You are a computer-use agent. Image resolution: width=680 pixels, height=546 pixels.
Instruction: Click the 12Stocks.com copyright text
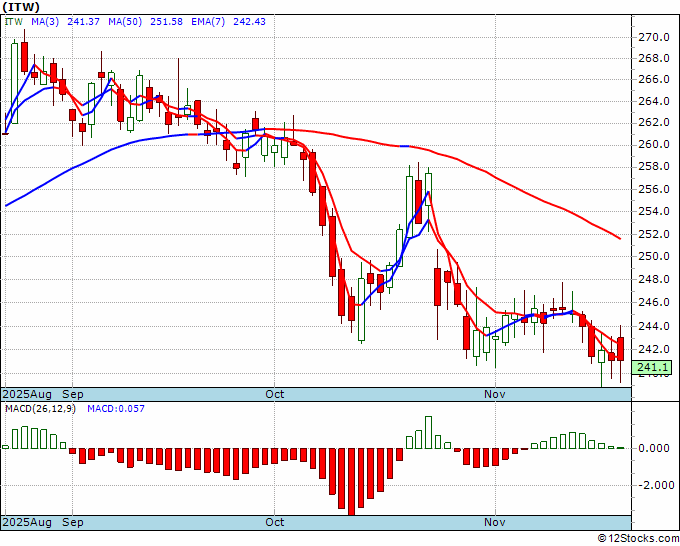[x=638, y=539]
